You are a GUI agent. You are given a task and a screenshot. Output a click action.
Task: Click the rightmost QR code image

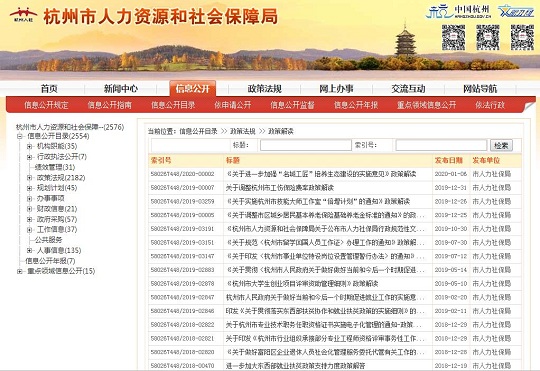[x=522, y=37]
